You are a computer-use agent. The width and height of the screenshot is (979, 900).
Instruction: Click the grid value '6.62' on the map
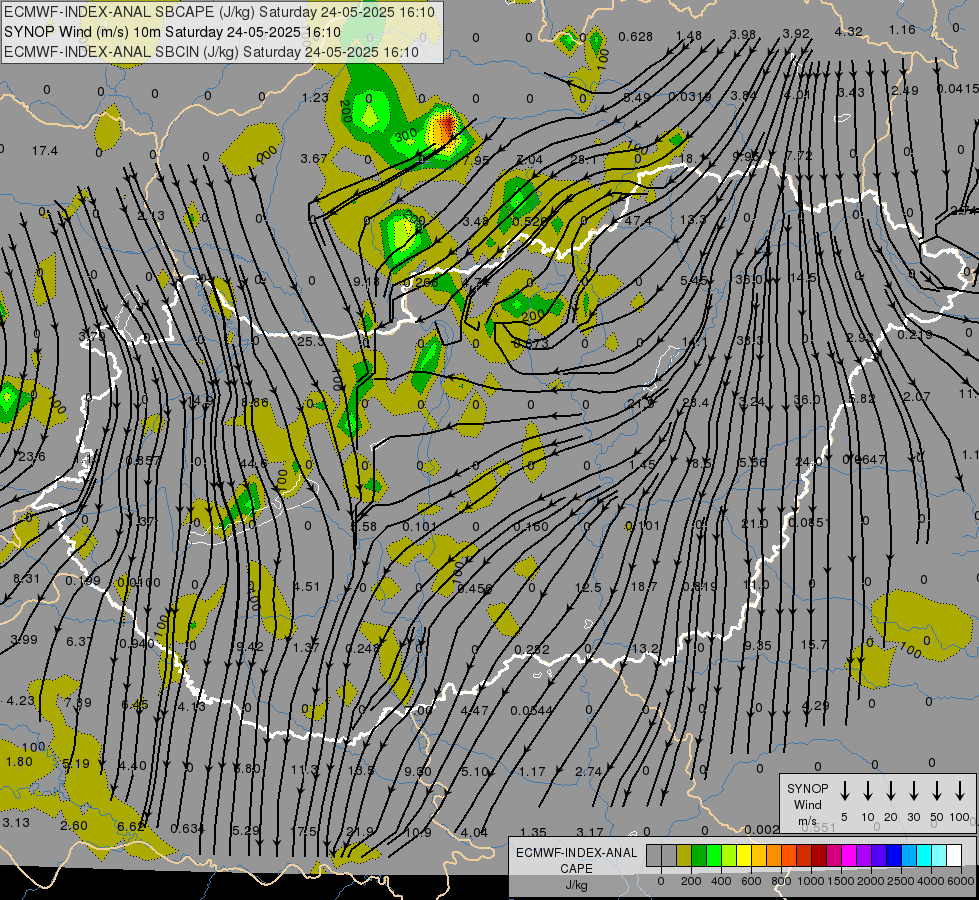(x=130, y=826)
